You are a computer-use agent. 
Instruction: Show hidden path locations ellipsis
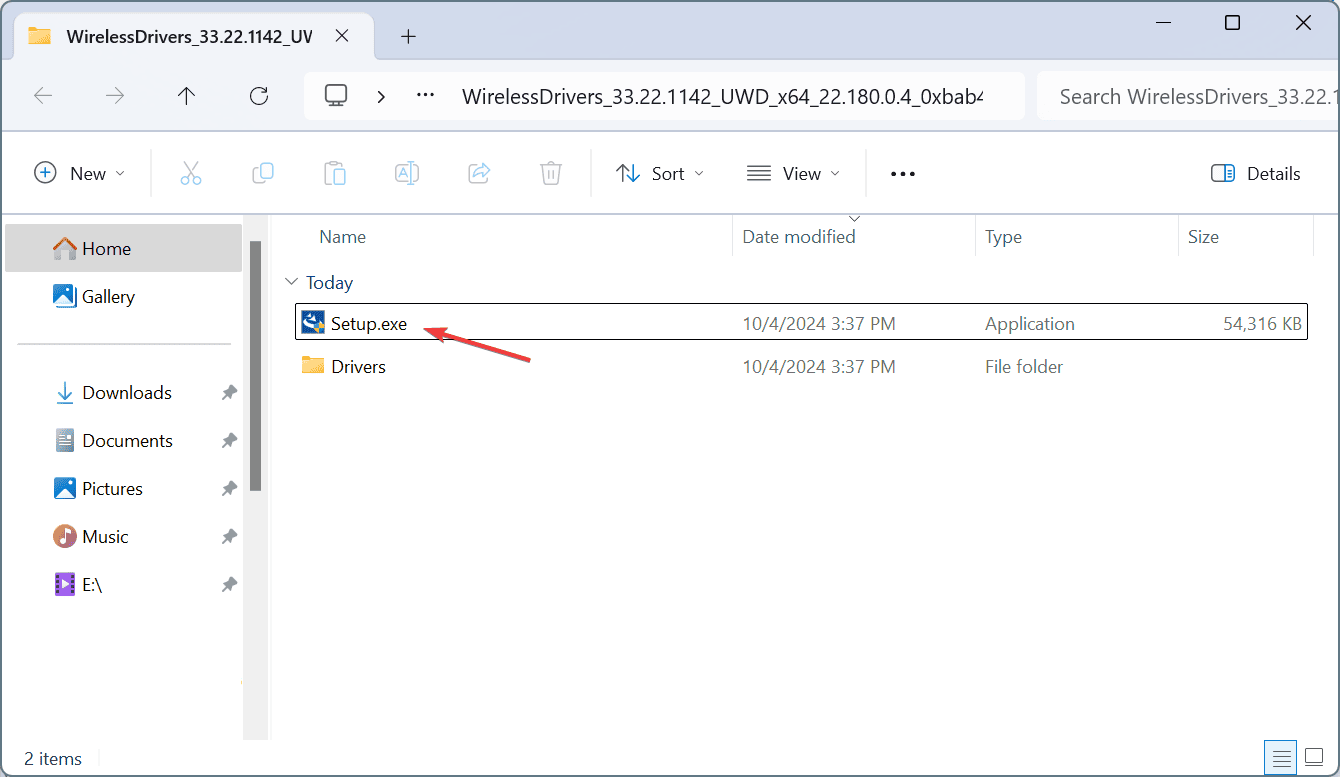coord(426,96)
